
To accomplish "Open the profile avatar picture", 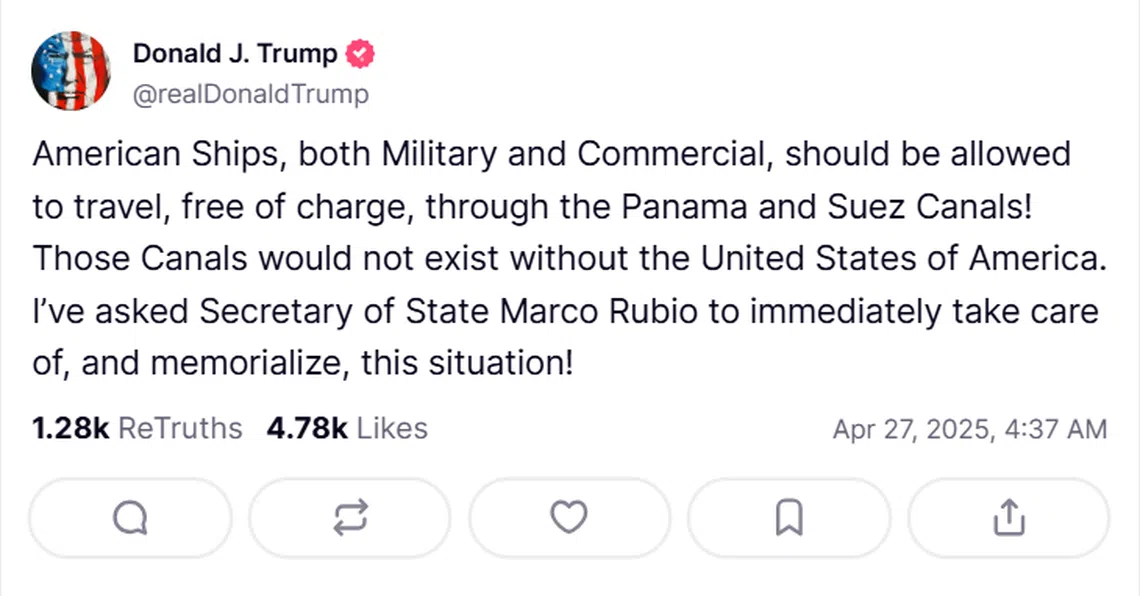I will 70,70.
